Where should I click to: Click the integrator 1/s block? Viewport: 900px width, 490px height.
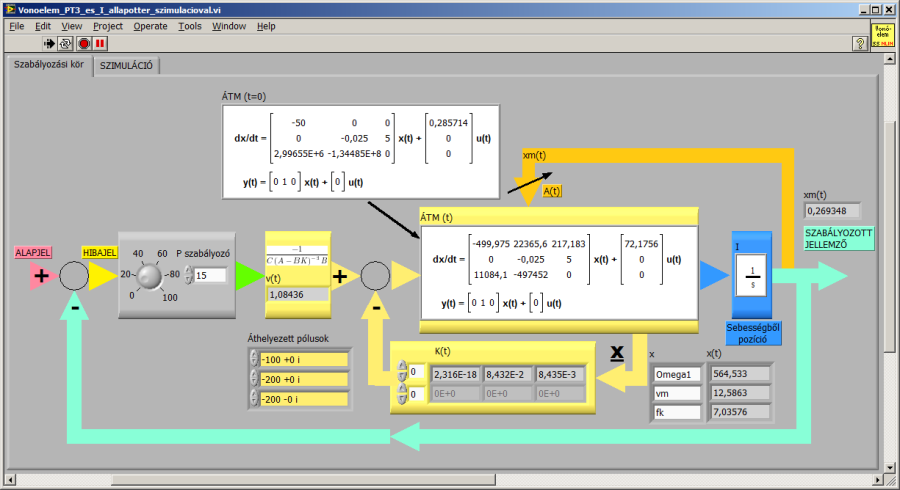click(x=751, y=277)
